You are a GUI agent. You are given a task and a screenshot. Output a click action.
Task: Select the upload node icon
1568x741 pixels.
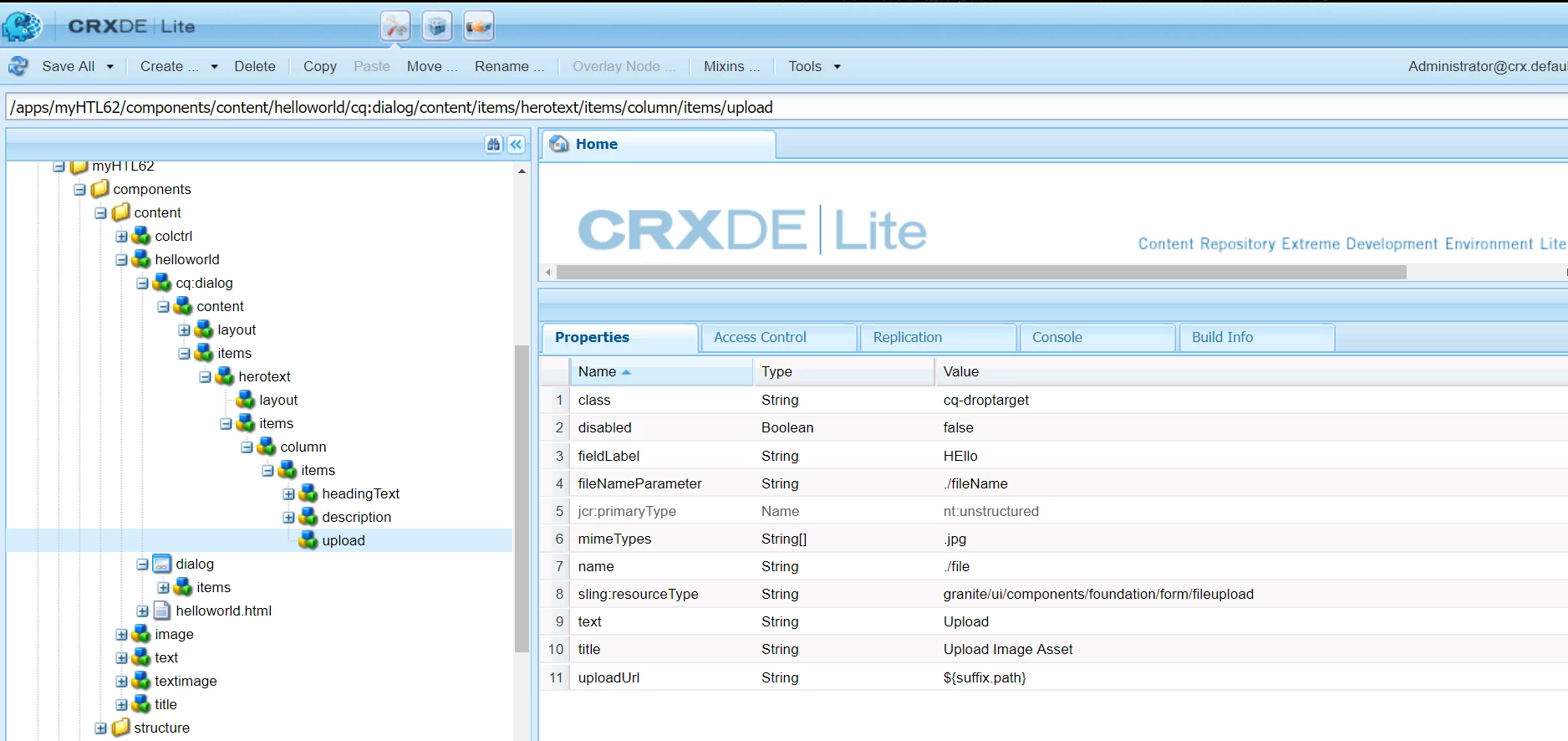pos(309,540)
